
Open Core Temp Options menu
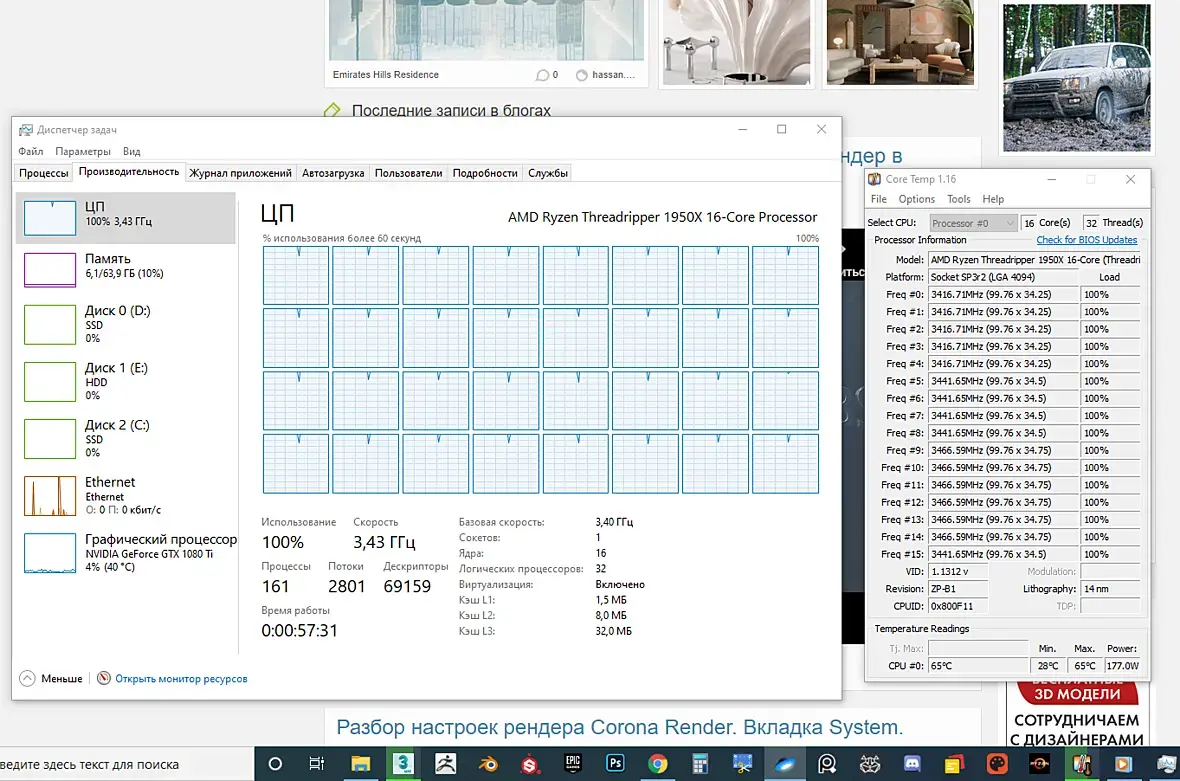click(x=917, y=199)
